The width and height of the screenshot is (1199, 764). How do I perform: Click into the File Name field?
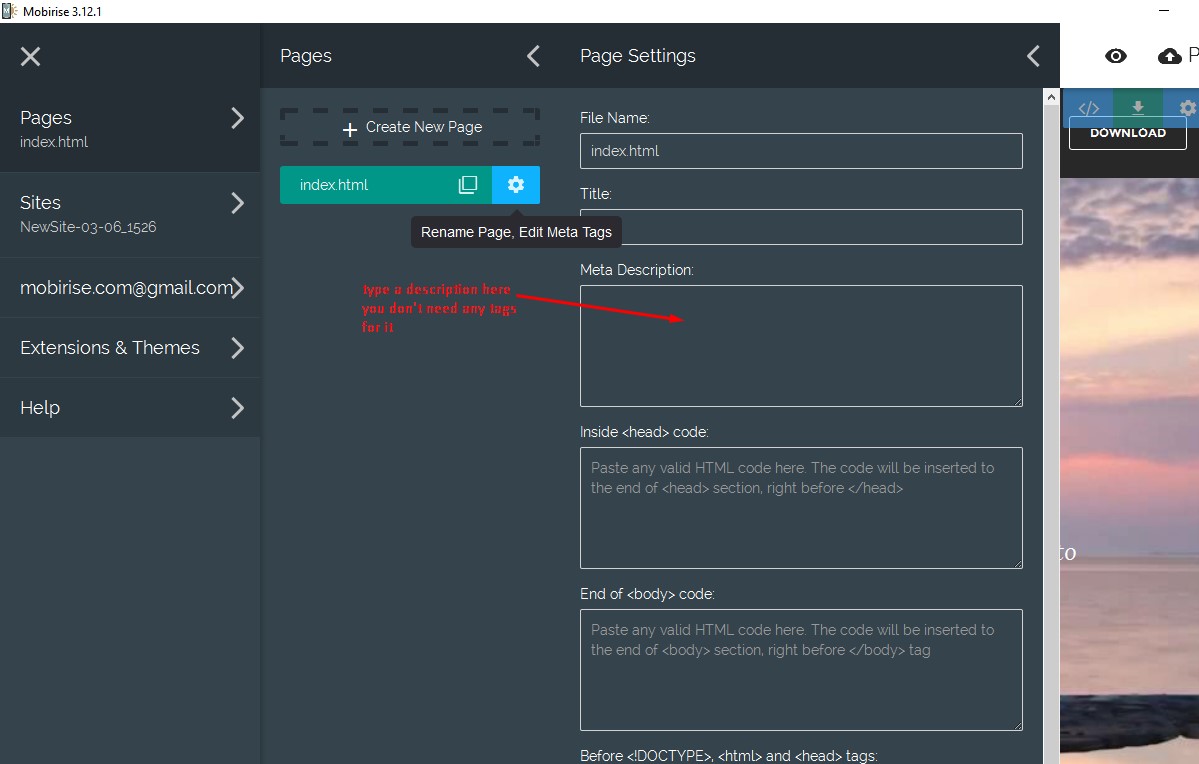coord(800,151)
